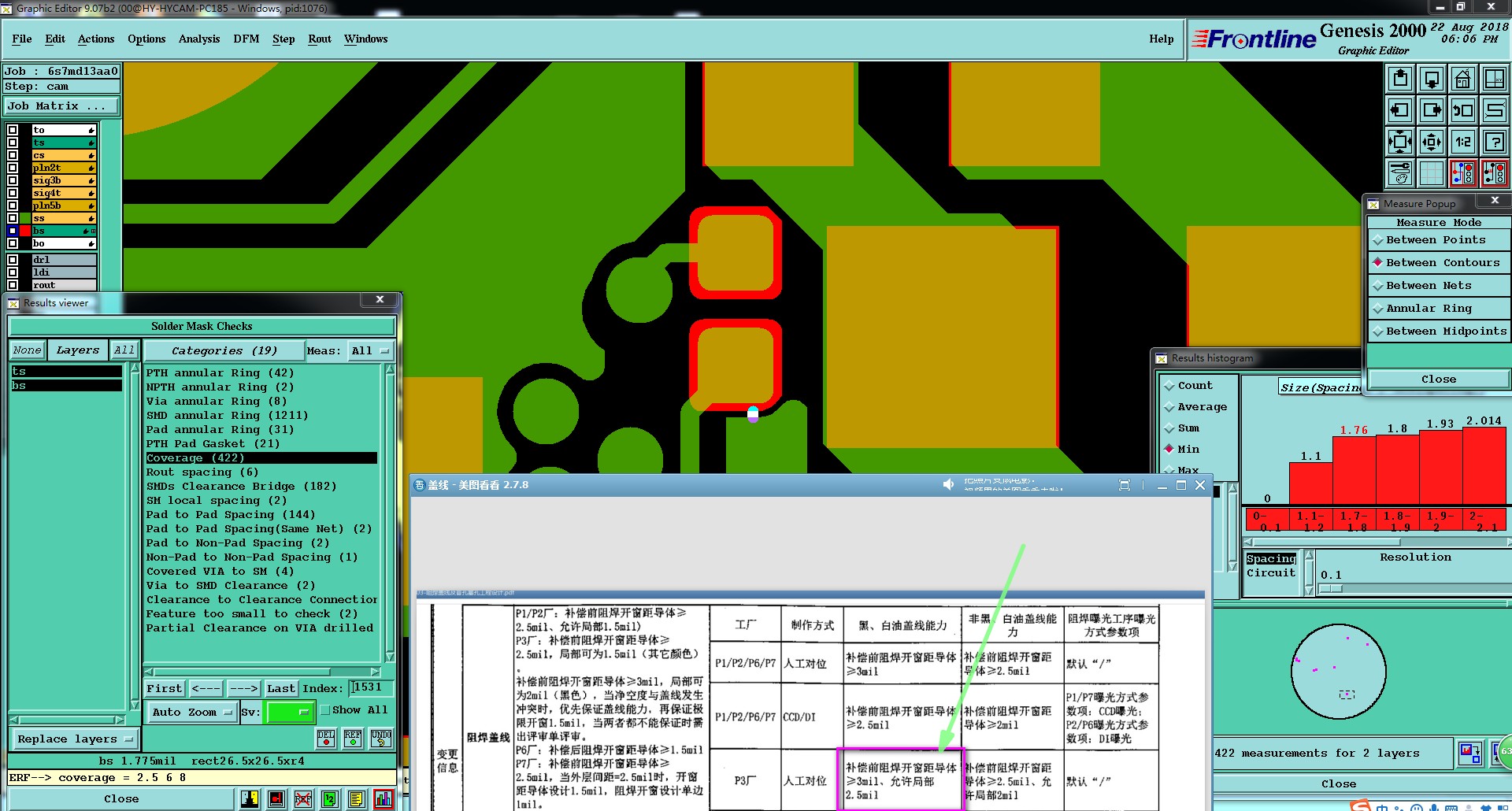The image size is (1512, 811).
Task: Click the pan left view icon
Action: [x=1400, y=110]
